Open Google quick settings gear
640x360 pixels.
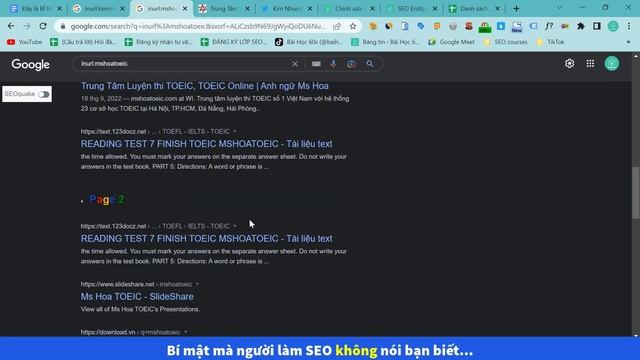pos(569,64)
